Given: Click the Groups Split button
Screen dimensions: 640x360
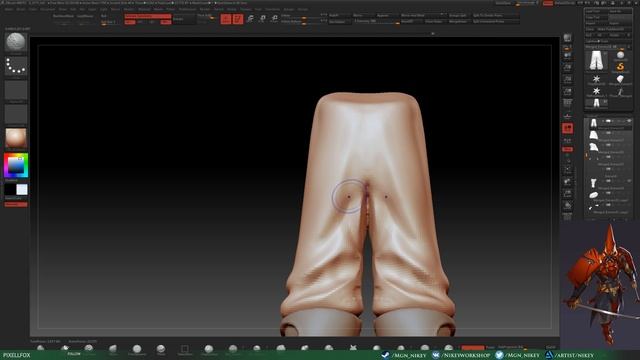Looking at the screenshot, I should tap(458, 16).
